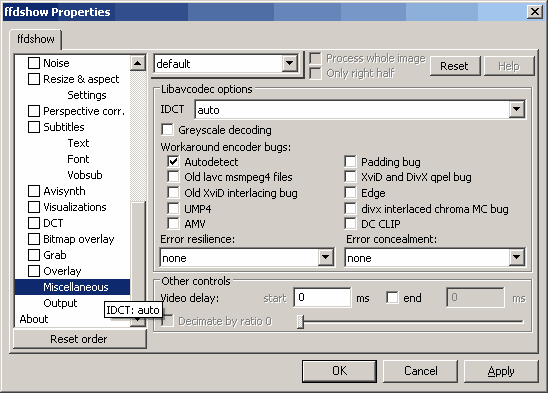Enable the UMP4 workaround checkbox
The width and height of the screenshot is (548, 393).
tap(173, 209)
